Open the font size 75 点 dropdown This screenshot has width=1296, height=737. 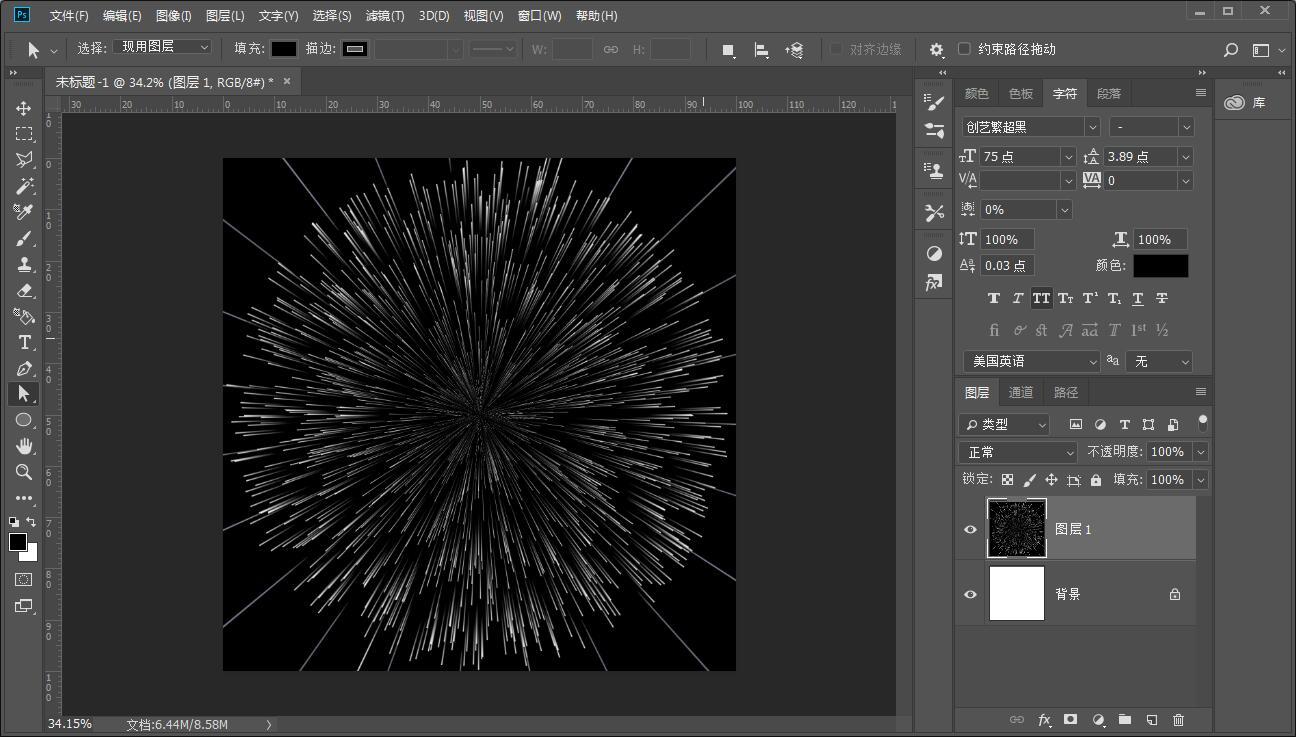point(1068,157)
